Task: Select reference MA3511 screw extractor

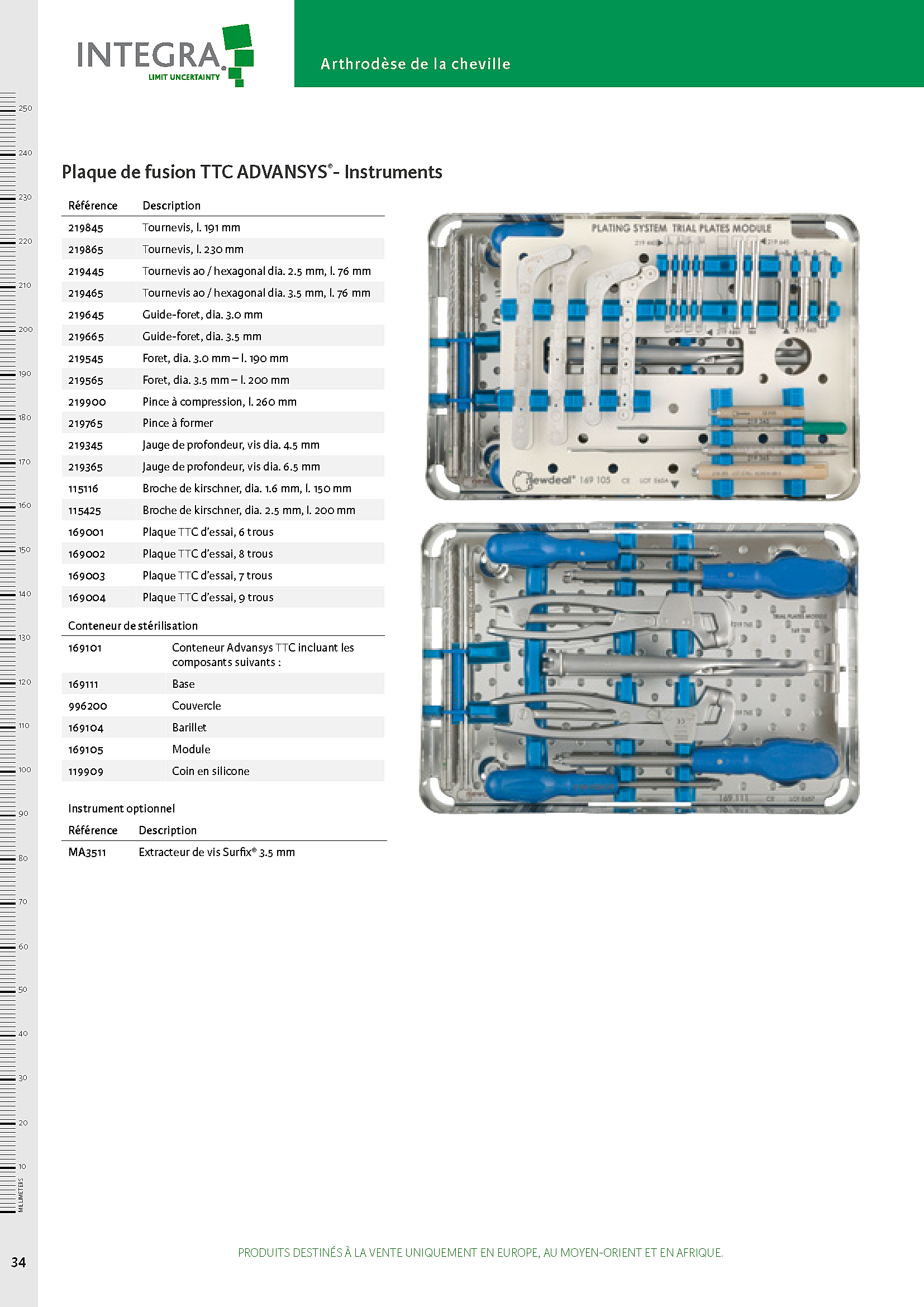Action: click(87, 852)
